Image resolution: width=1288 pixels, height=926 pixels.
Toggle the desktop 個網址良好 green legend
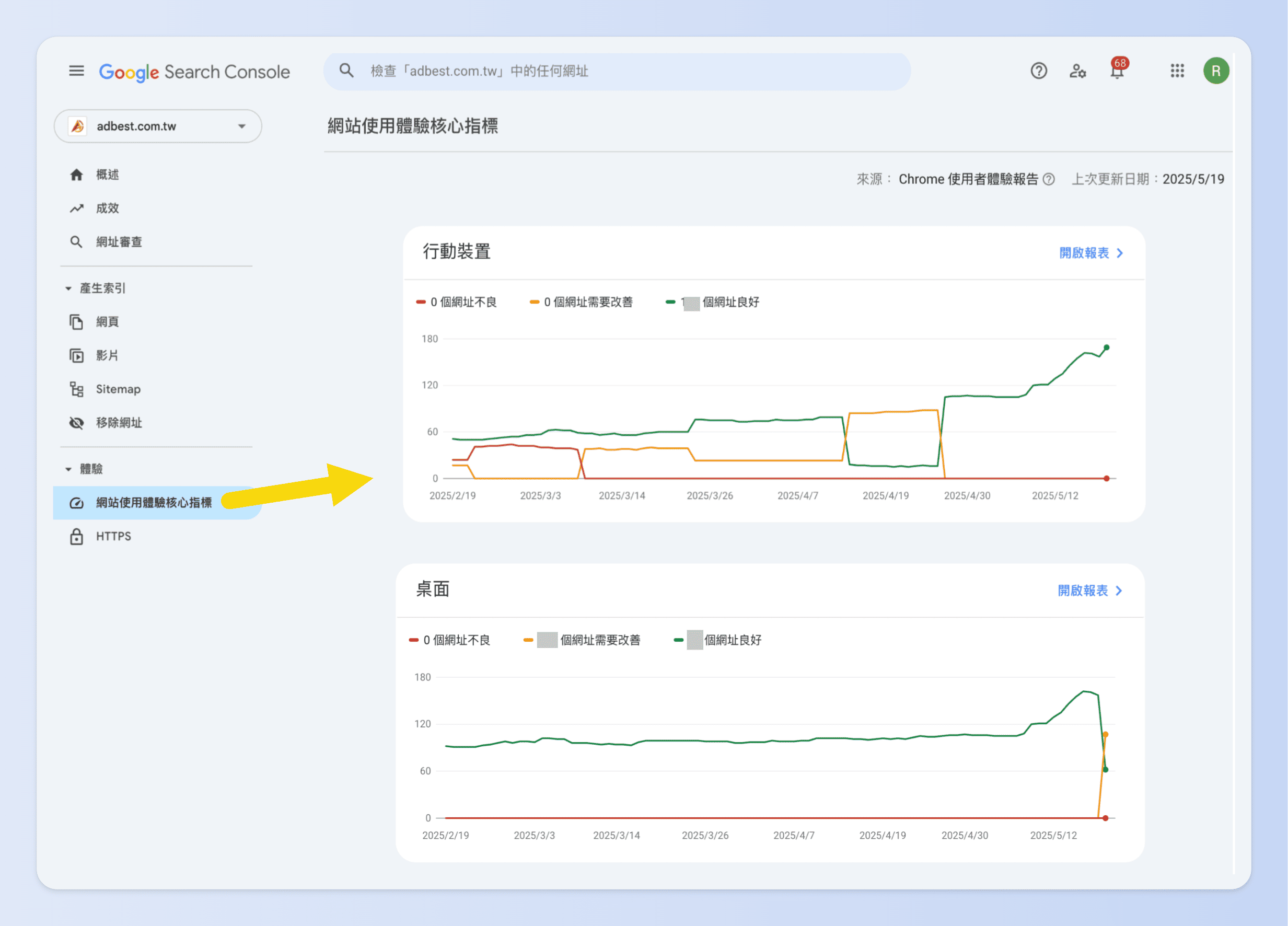coord(717,640)
